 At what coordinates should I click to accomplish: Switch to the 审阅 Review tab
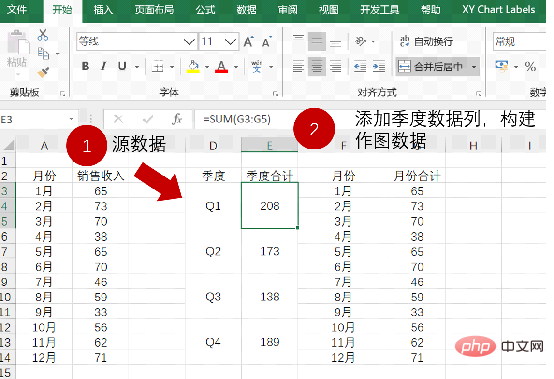[x=287, y=10]
